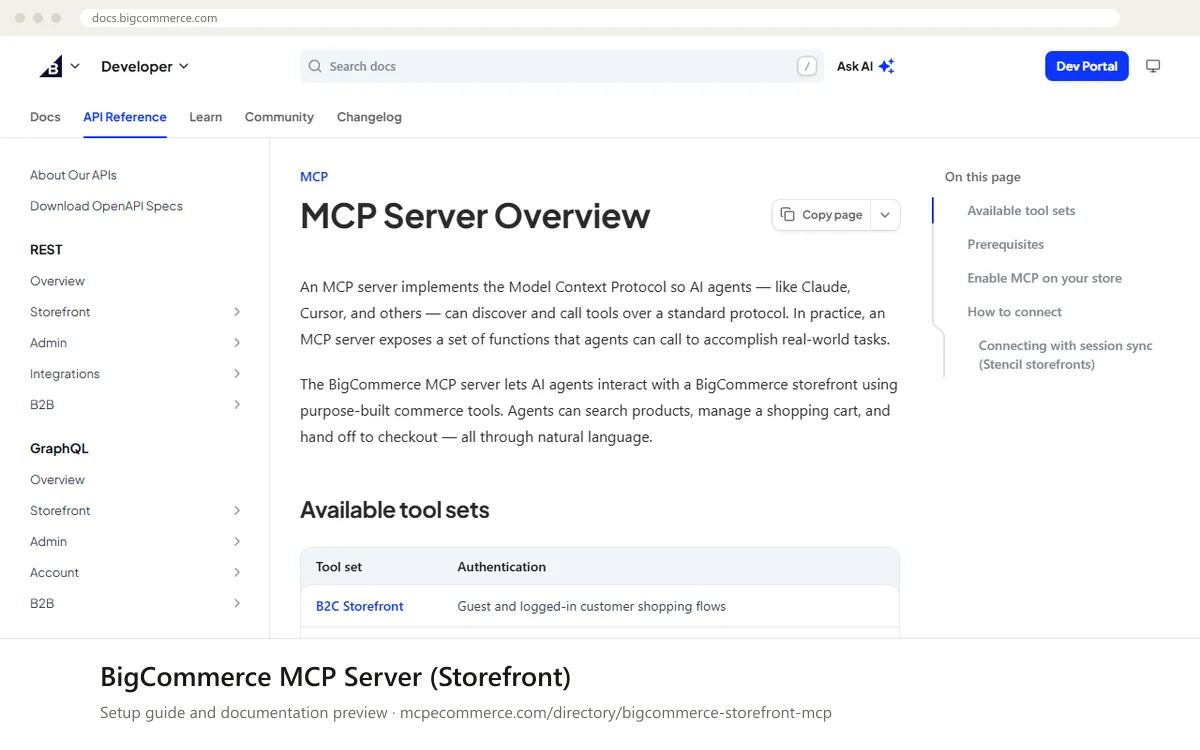1200x750 pixels.
Task: Click the MCP Server Overview title
Action: 475,216
